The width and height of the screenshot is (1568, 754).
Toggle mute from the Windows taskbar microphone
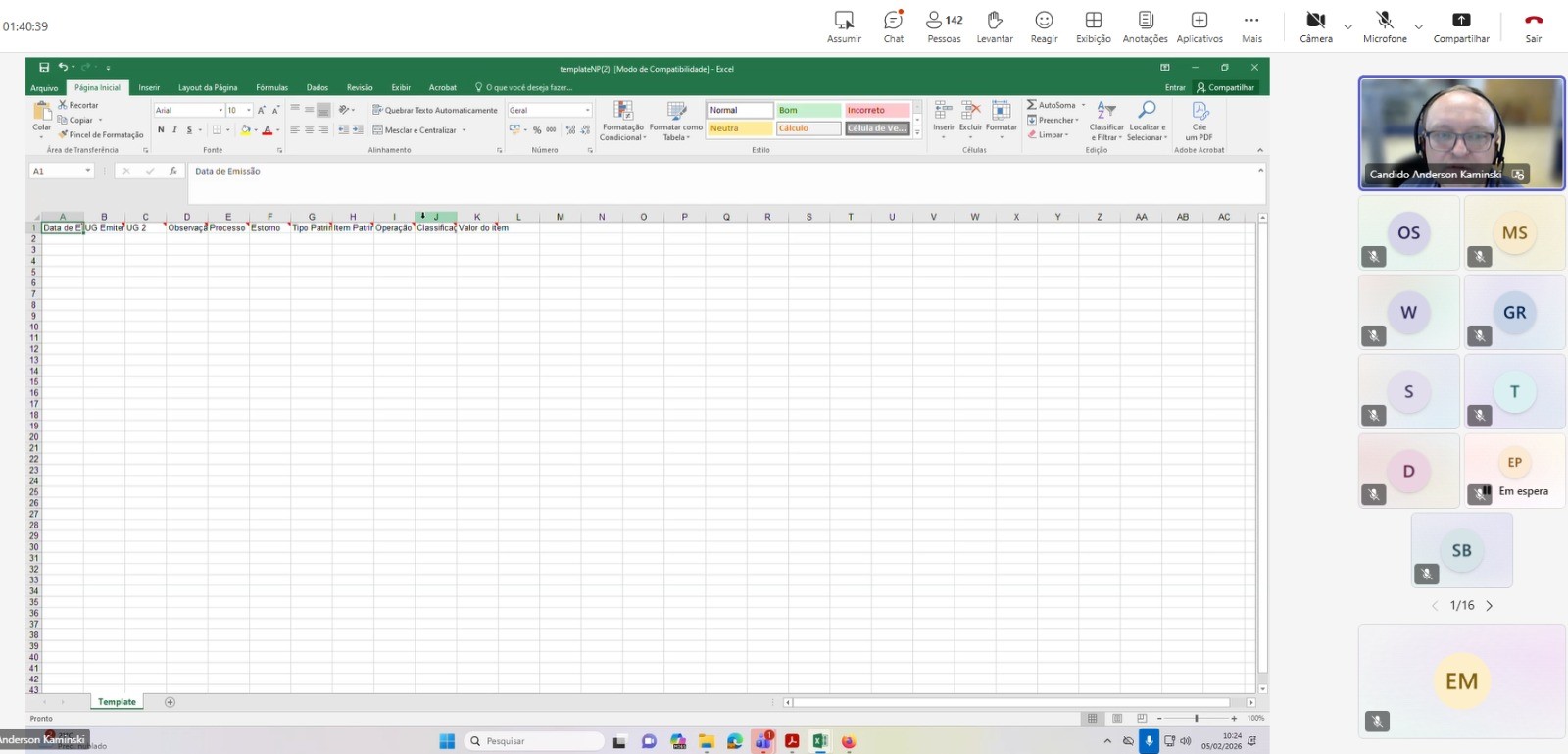1149,741
